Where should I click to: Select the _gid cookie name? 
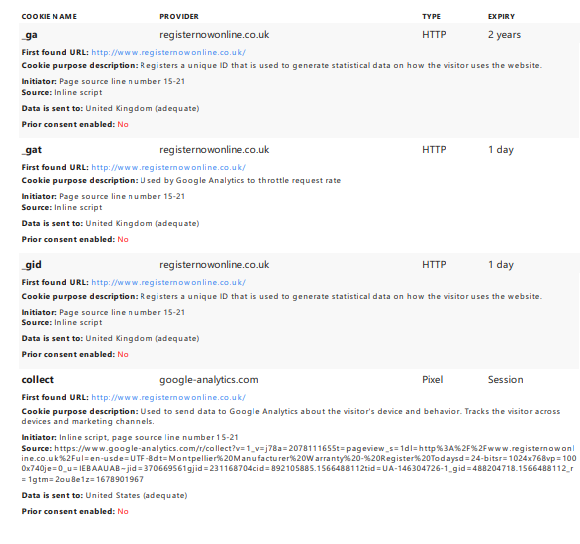click(x=32, y=265)
